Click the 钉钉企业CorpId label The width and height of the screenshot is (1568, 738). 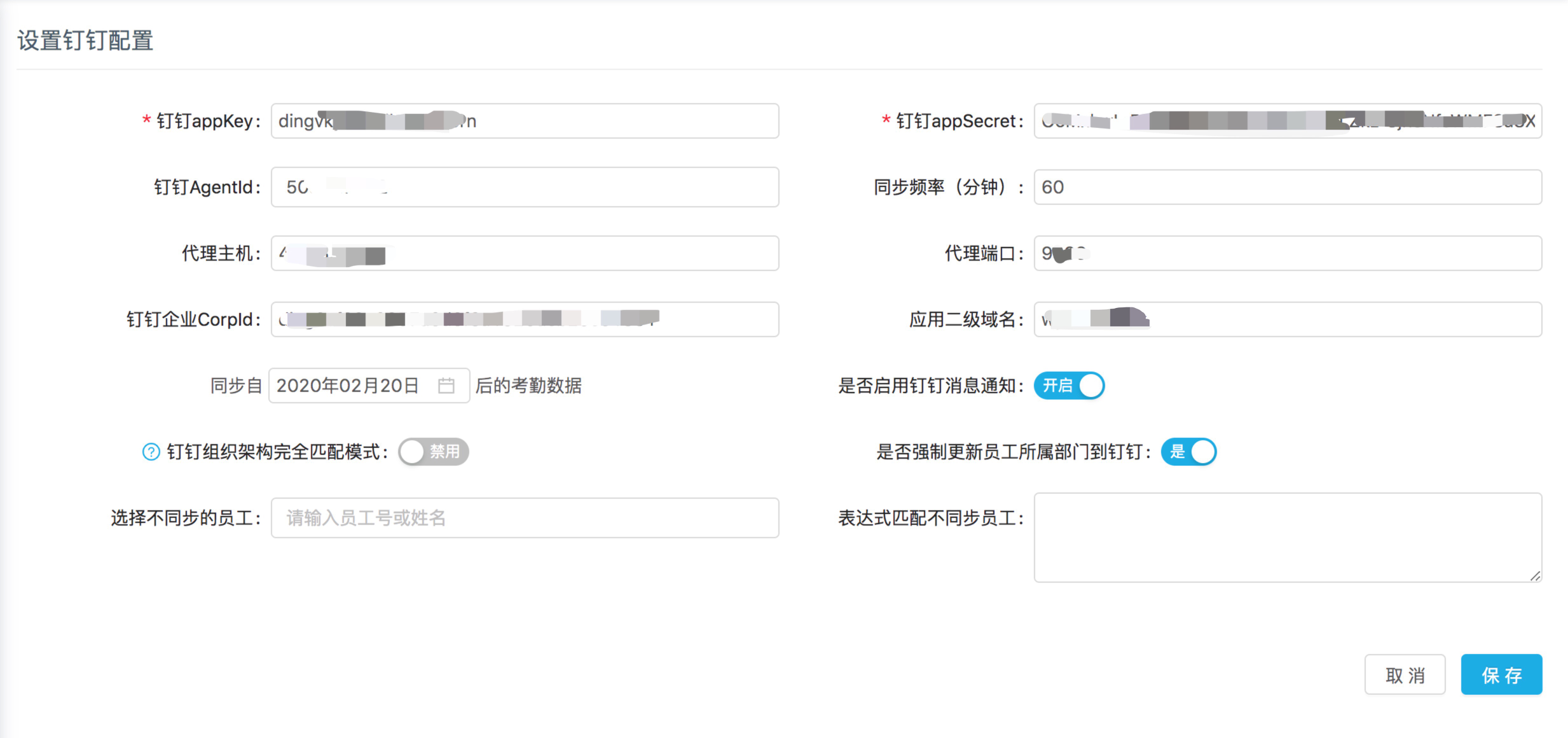193,319
